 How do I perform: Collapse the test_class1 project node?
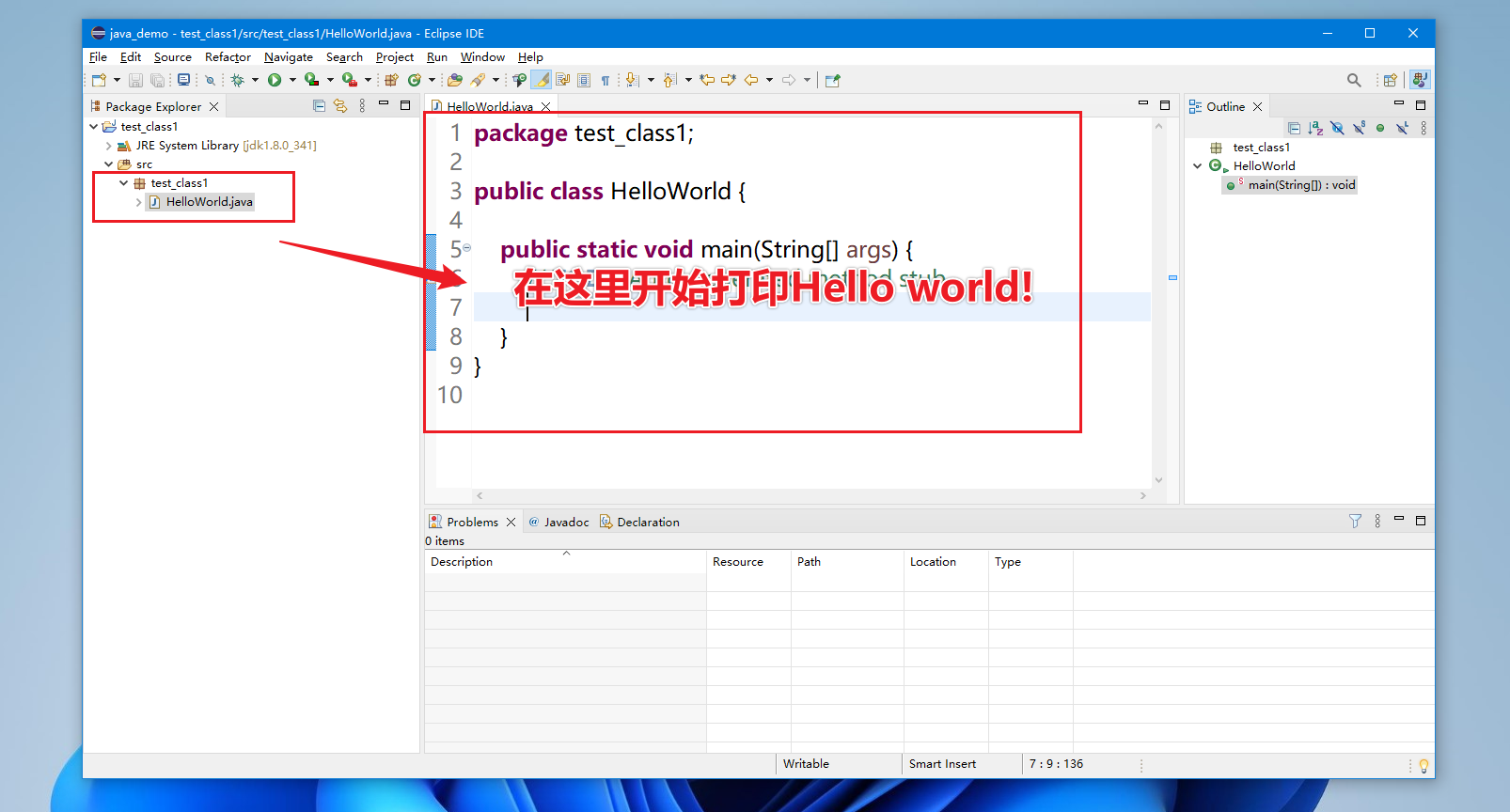94,126
